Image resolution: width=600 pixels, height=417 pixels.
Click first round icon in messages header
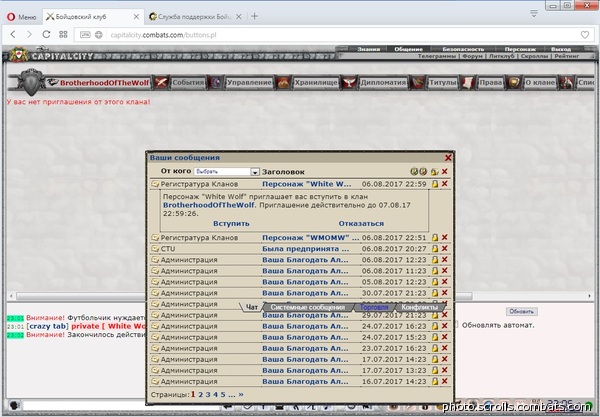(x=414, y=172)
